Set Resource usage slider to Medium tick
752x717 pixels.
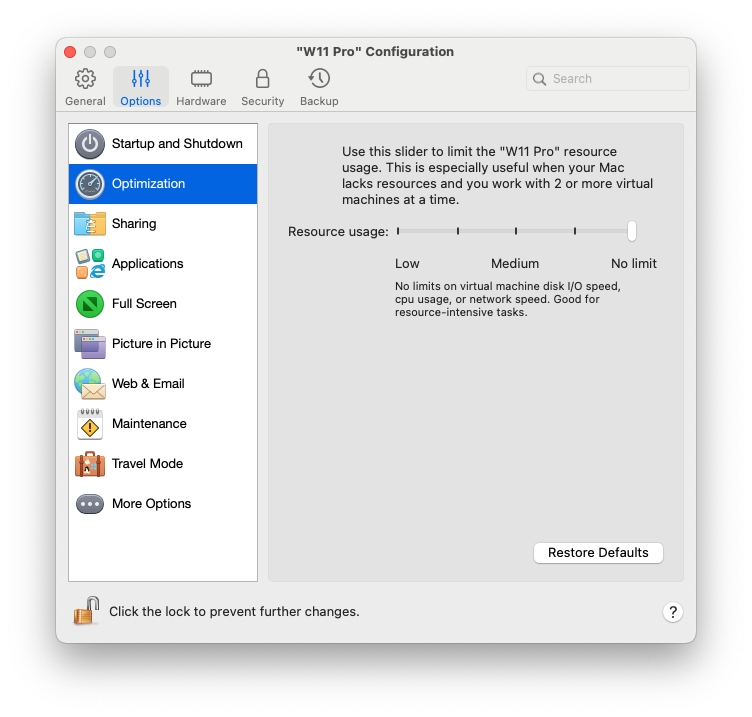tap(516, 231)
